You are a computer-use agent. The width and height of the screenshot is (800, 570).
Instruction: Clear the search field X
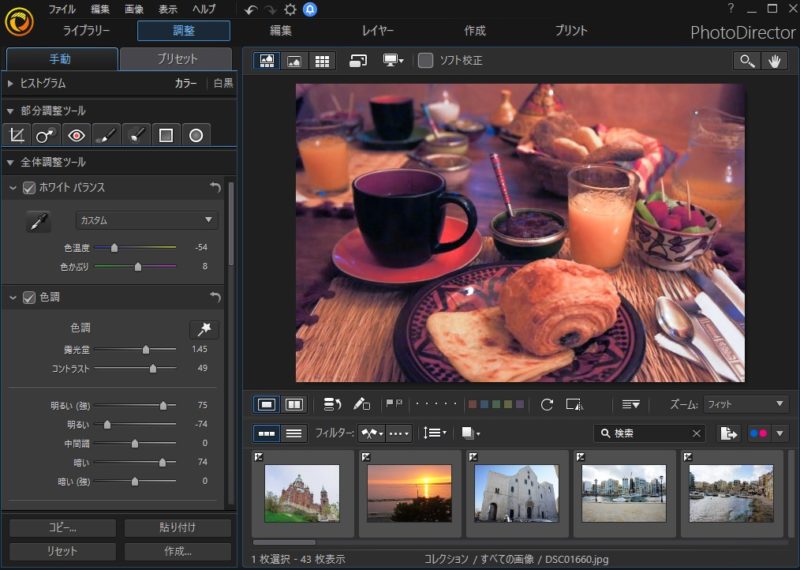pyautogui.click(x=696, y=433)
